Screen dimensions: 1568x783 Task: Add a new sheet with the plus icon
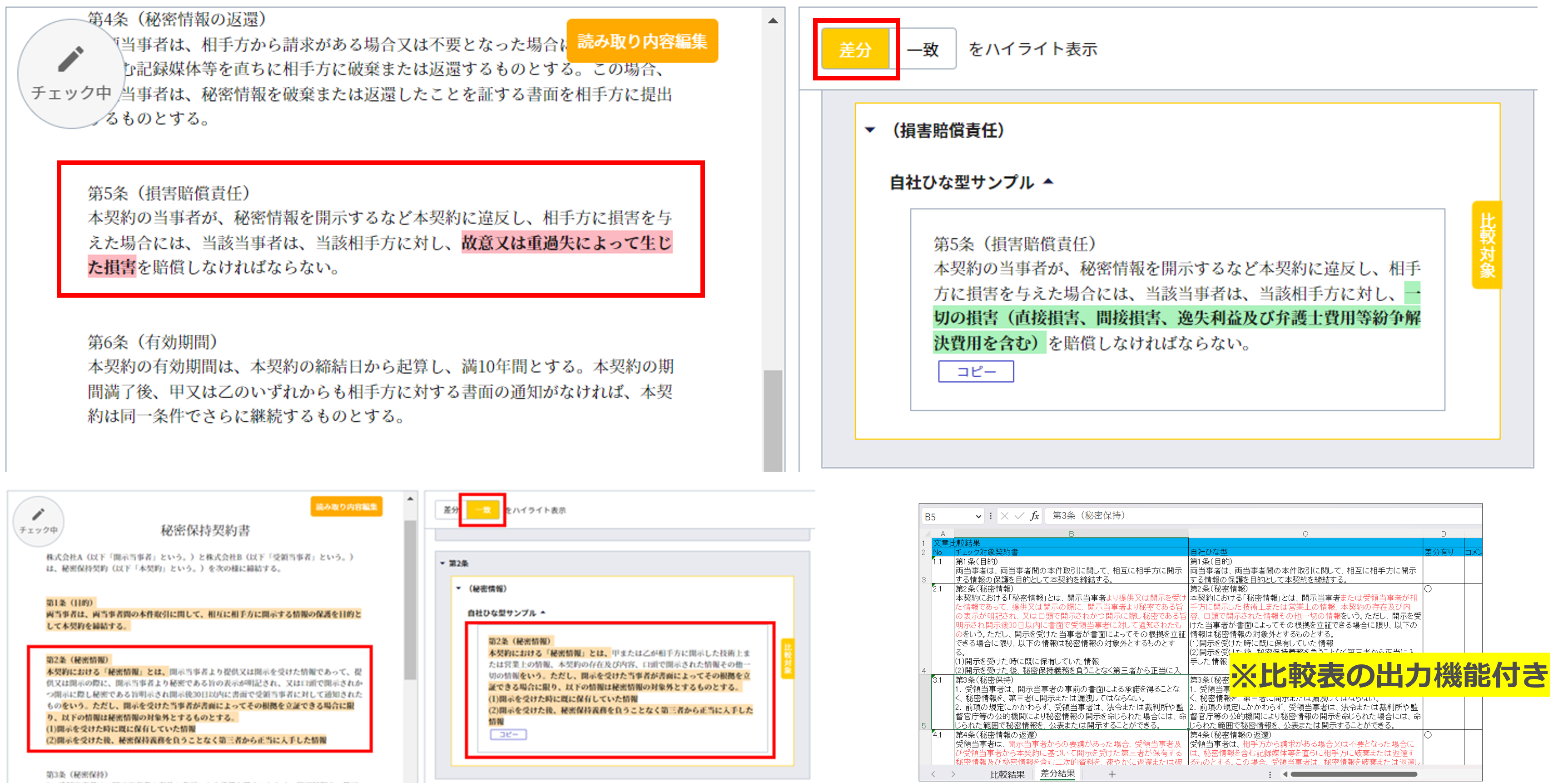[1111, 774]
